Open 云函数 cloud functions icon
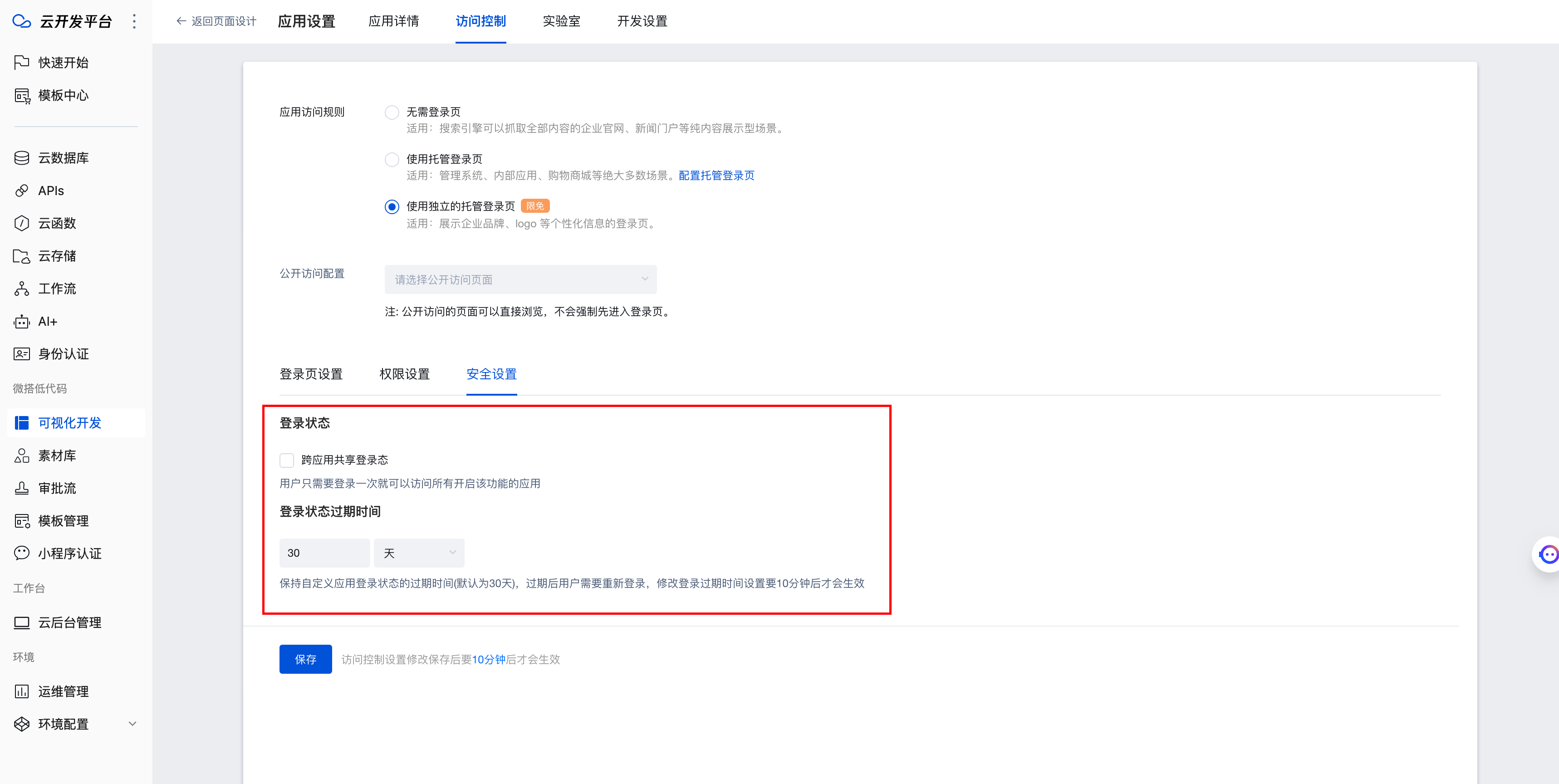 (22, 223)
